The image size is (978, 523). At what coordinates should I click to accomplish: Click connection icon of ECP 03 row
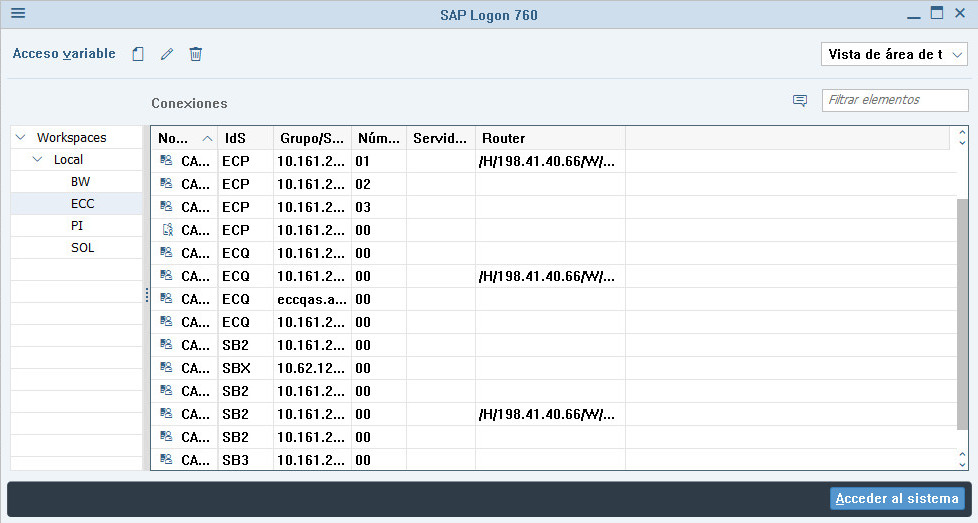pyautogui.click(x=166, y=206)
